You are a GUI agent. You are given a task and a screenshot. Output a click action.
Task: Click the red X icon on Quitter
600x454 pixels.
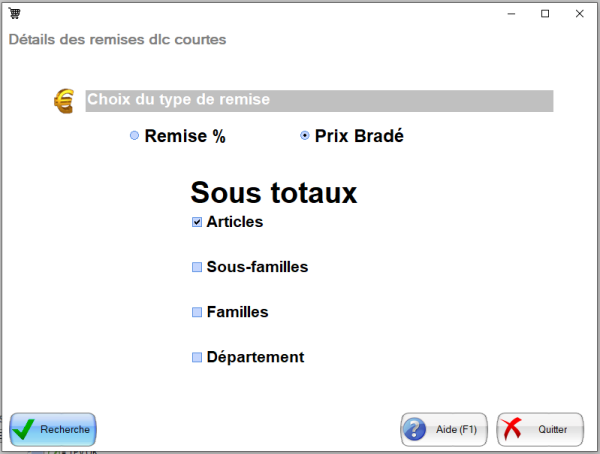point(511,430)
